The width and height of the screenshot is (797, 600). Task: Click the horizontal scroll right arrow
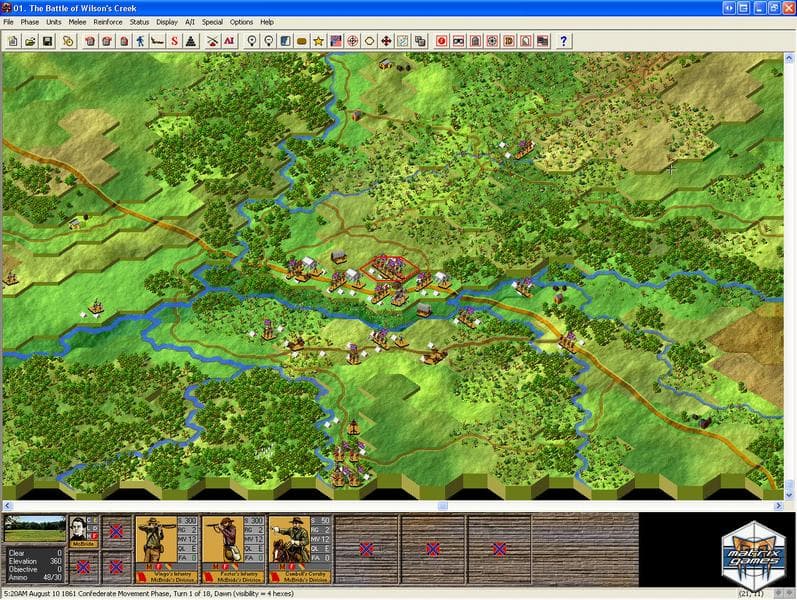point(779,506)
